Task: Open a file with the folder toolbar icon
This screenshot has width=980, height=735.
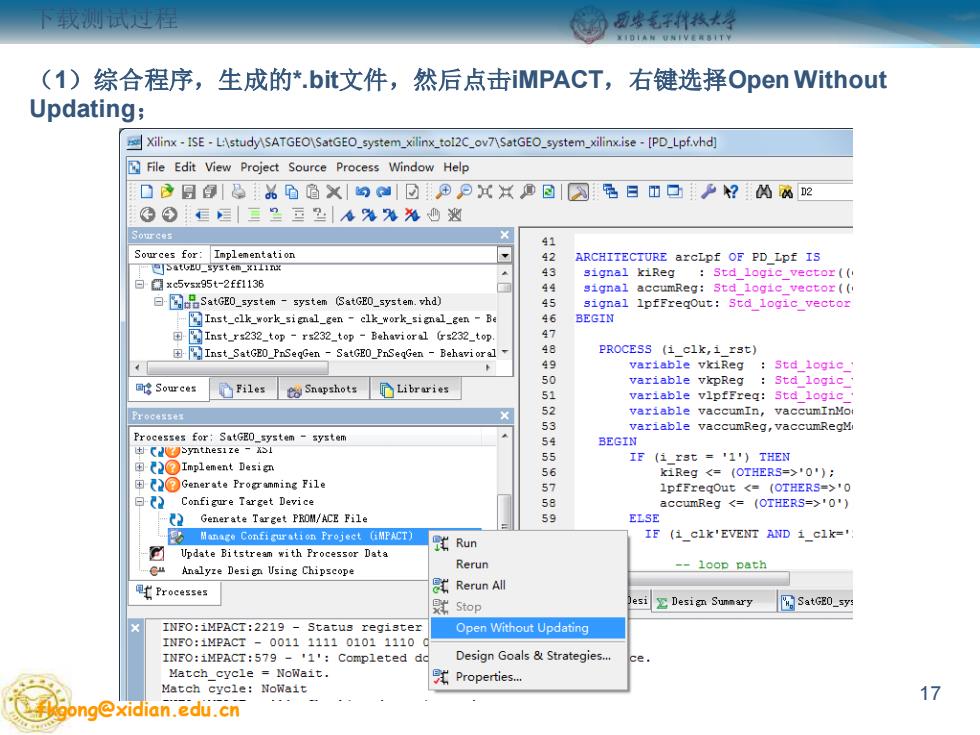Action: click(x=167, y=192)
